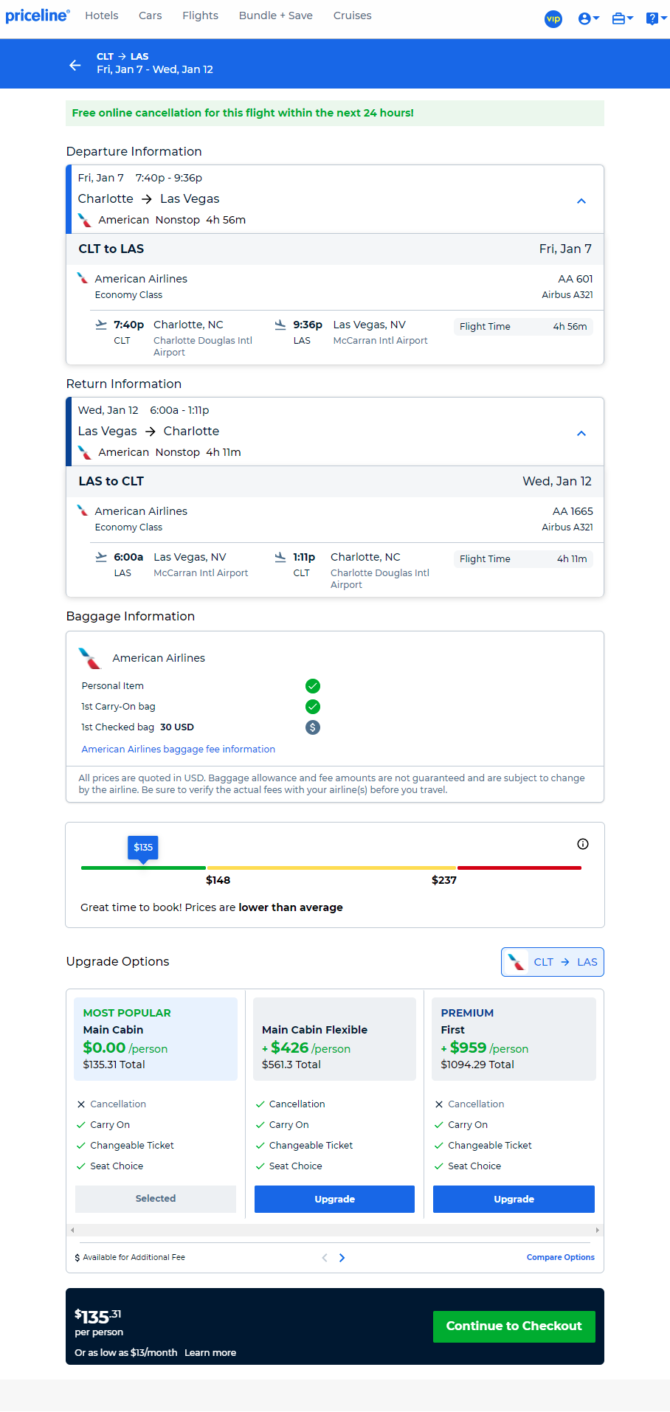
Task: Open the Bundle + Save tab
Action: [x=275, y=16]
